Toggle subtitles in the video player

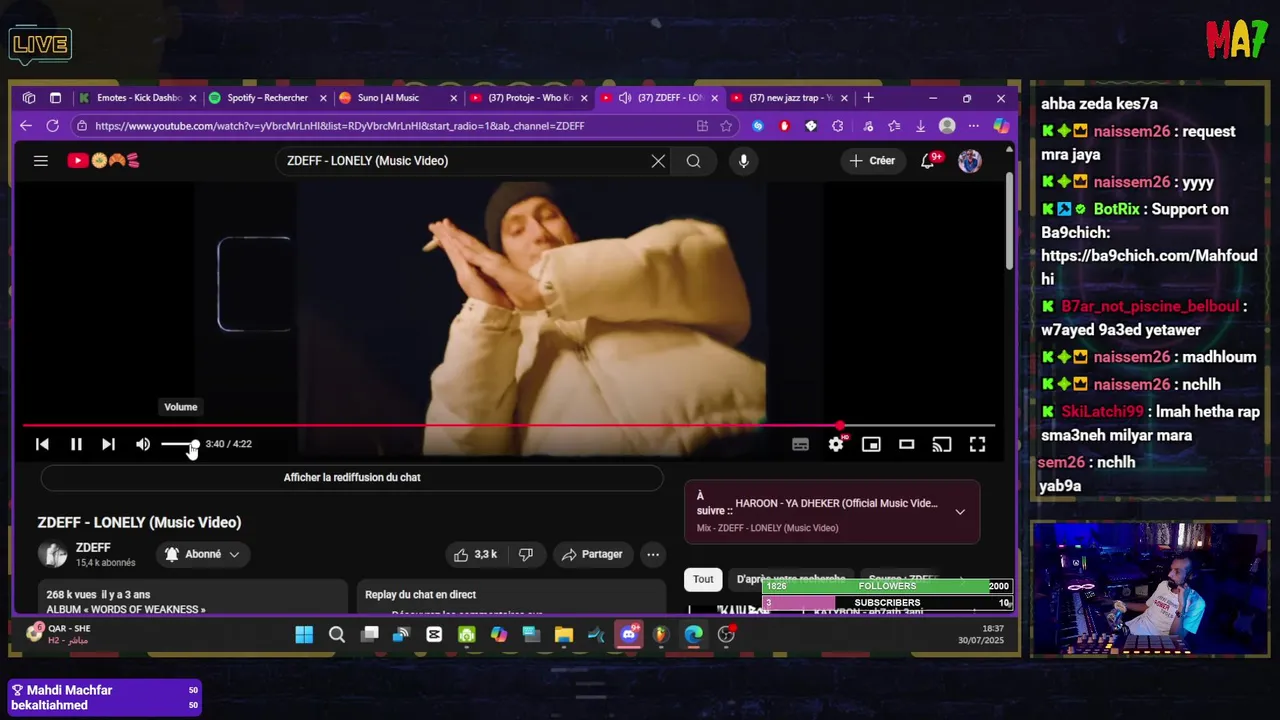(x=800, y=445)
